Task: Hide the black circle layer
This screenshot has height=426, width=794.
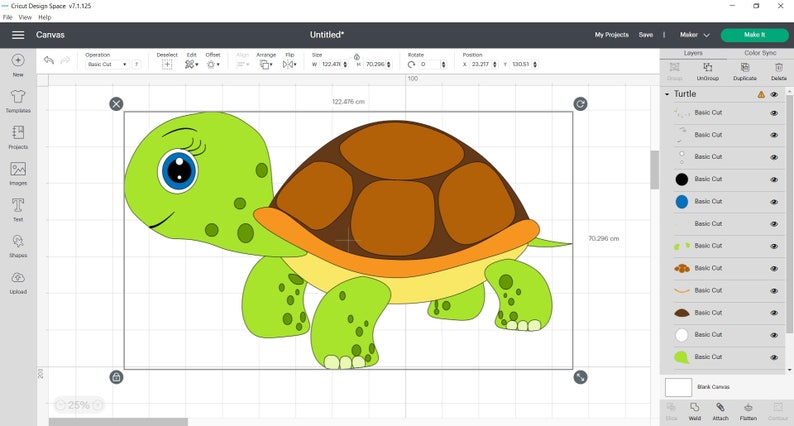Action: coord(774,179)
